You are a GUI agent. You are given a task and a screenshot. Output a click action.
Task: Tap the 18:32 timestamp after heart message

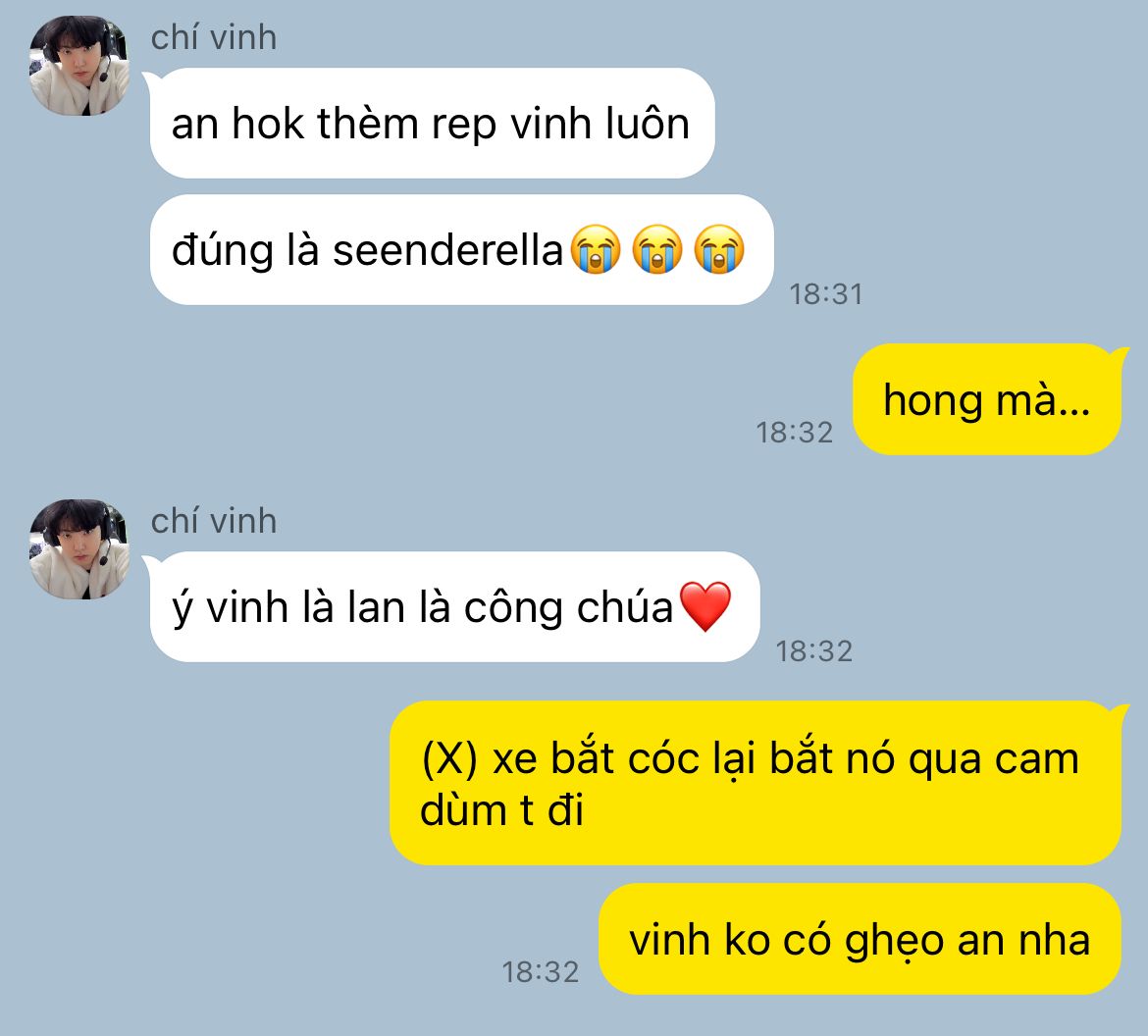coord(814,651)
